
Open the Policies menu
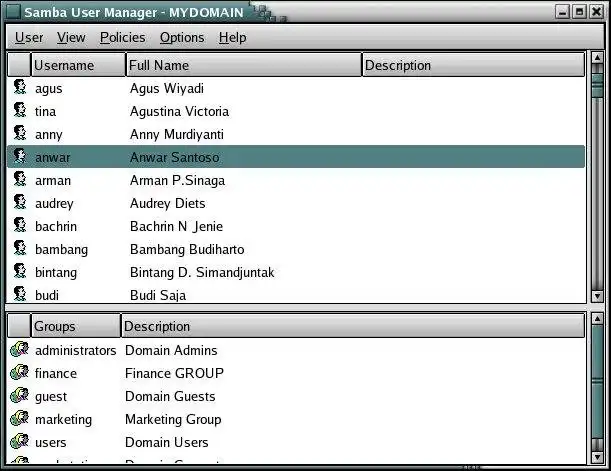click(122, 37)
